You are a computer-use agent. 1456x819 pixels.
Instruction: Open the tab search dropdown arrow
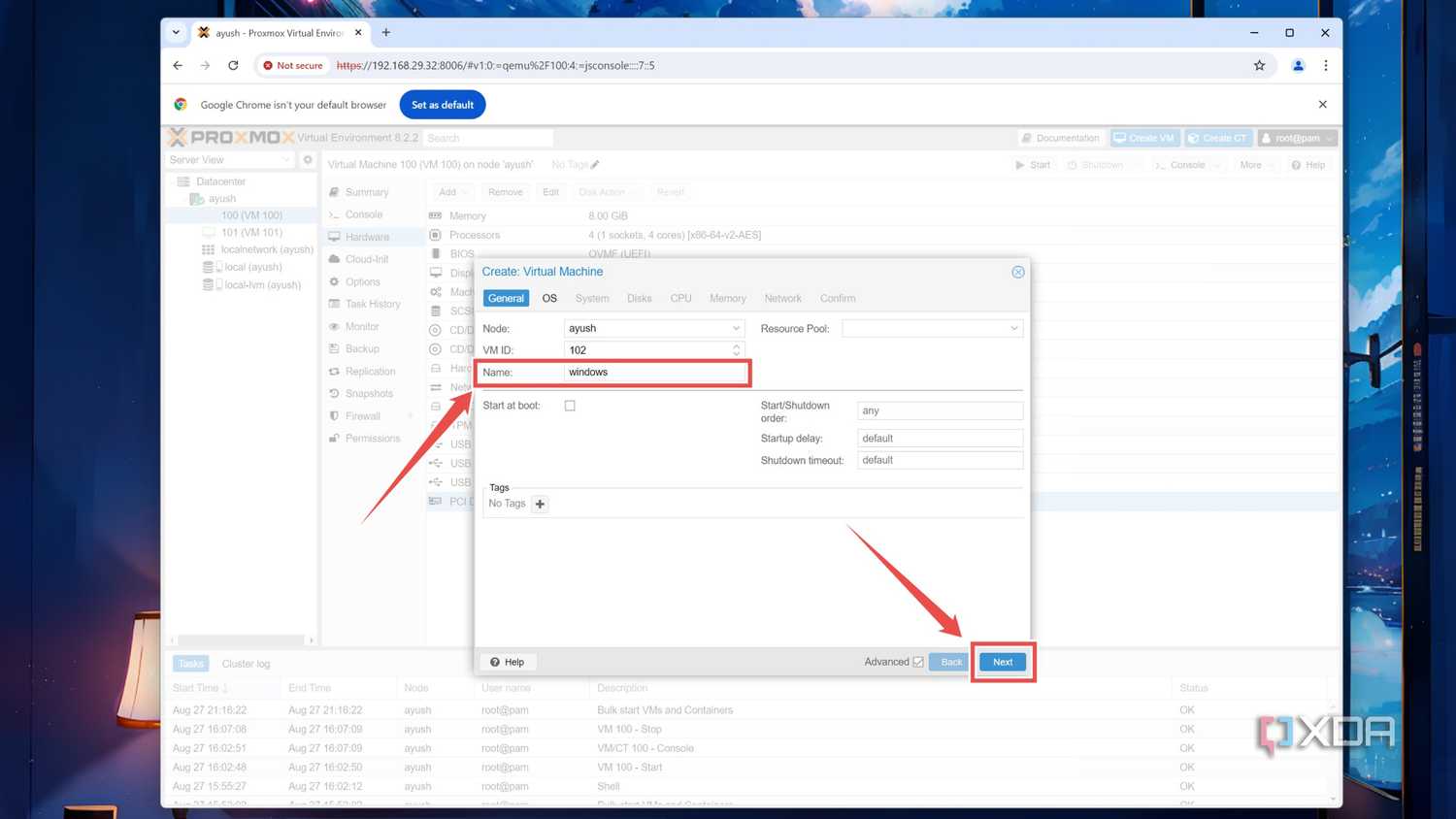[x=176, y=32]
